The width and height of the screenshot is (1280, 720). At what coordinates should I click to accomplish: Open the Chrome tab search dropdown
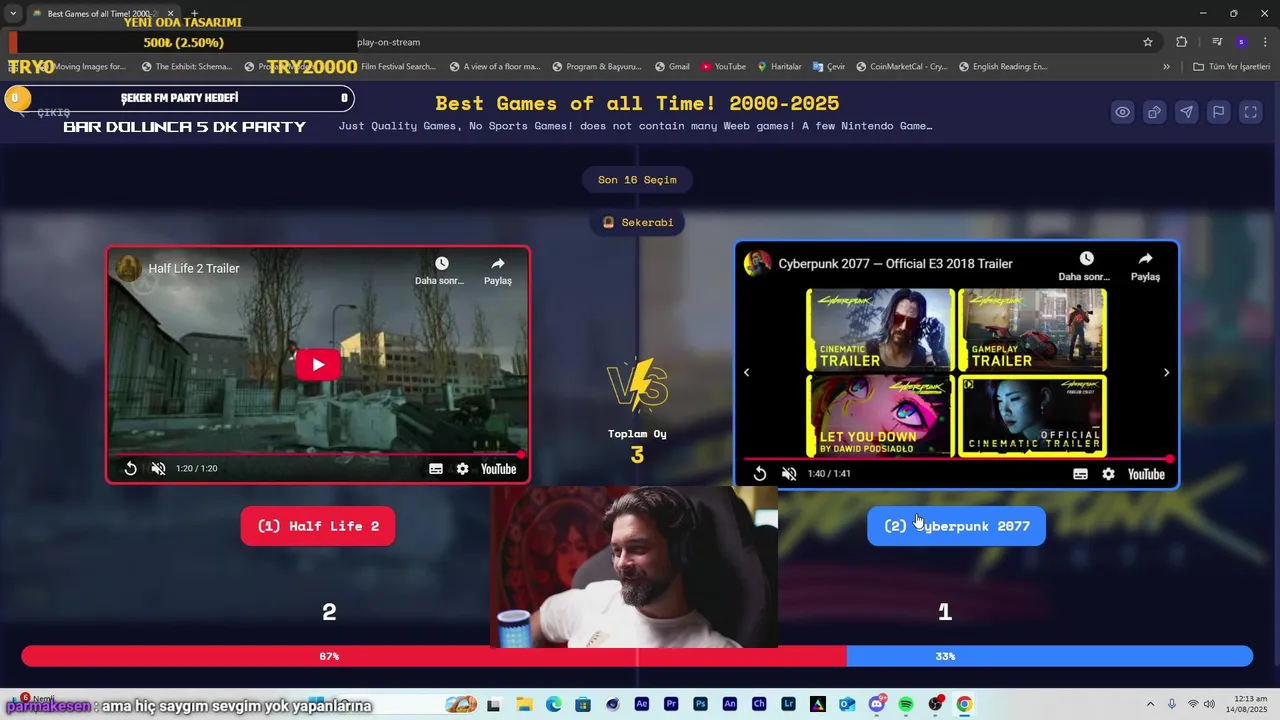(12, 14)
